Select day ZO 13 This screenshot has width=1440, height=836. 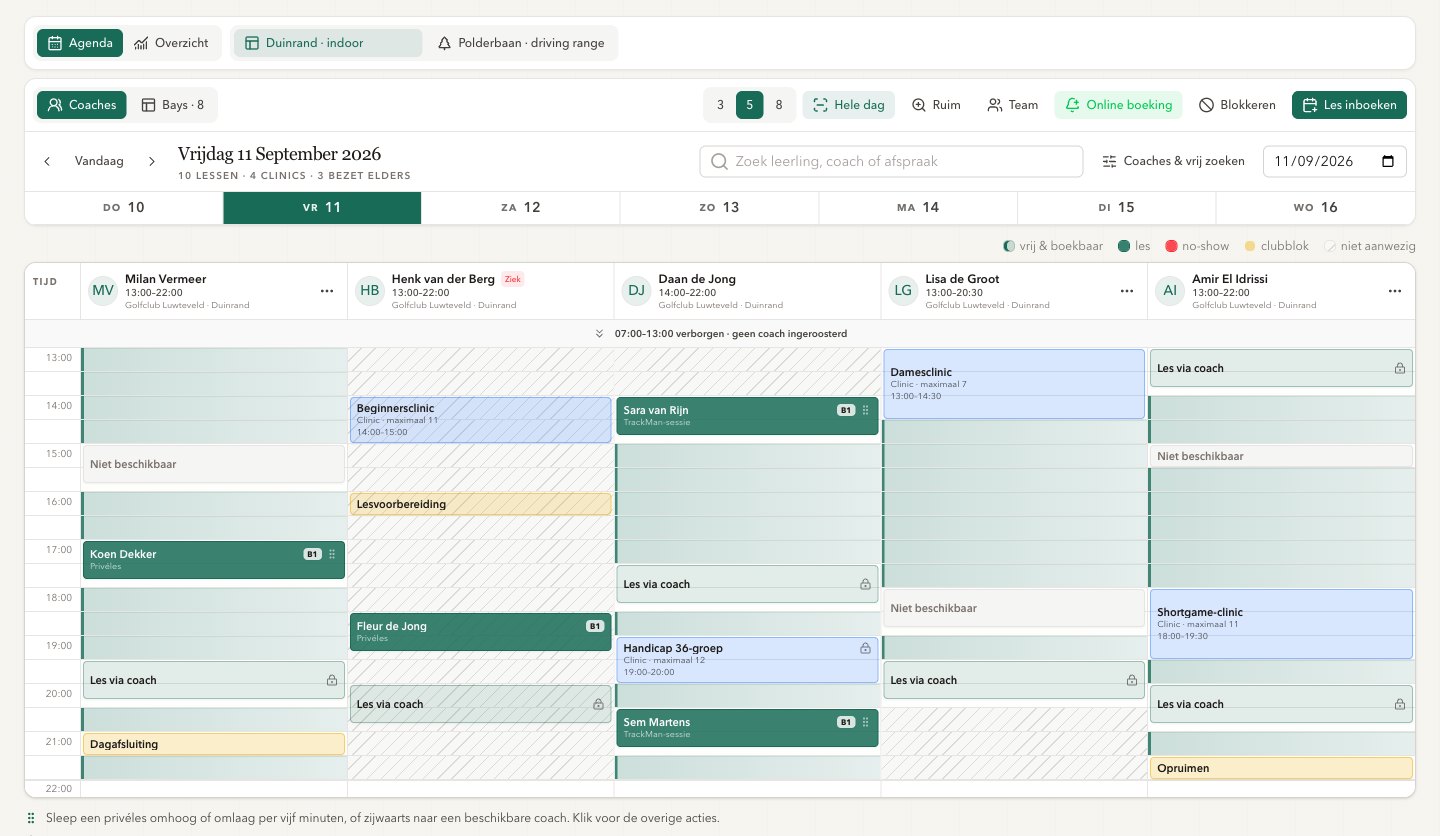click(x=719, y=208)
